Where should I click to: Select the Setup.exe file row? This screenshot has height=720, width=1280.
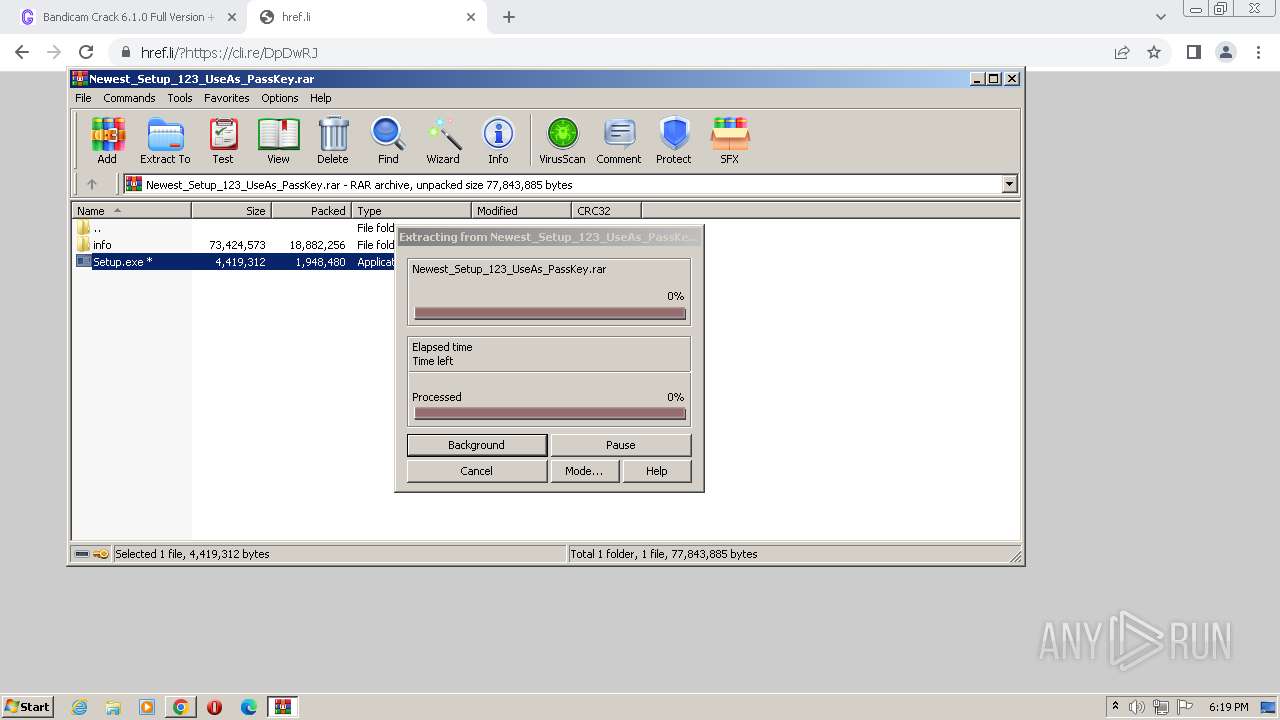pyautogui.click(x=236, y=262)
